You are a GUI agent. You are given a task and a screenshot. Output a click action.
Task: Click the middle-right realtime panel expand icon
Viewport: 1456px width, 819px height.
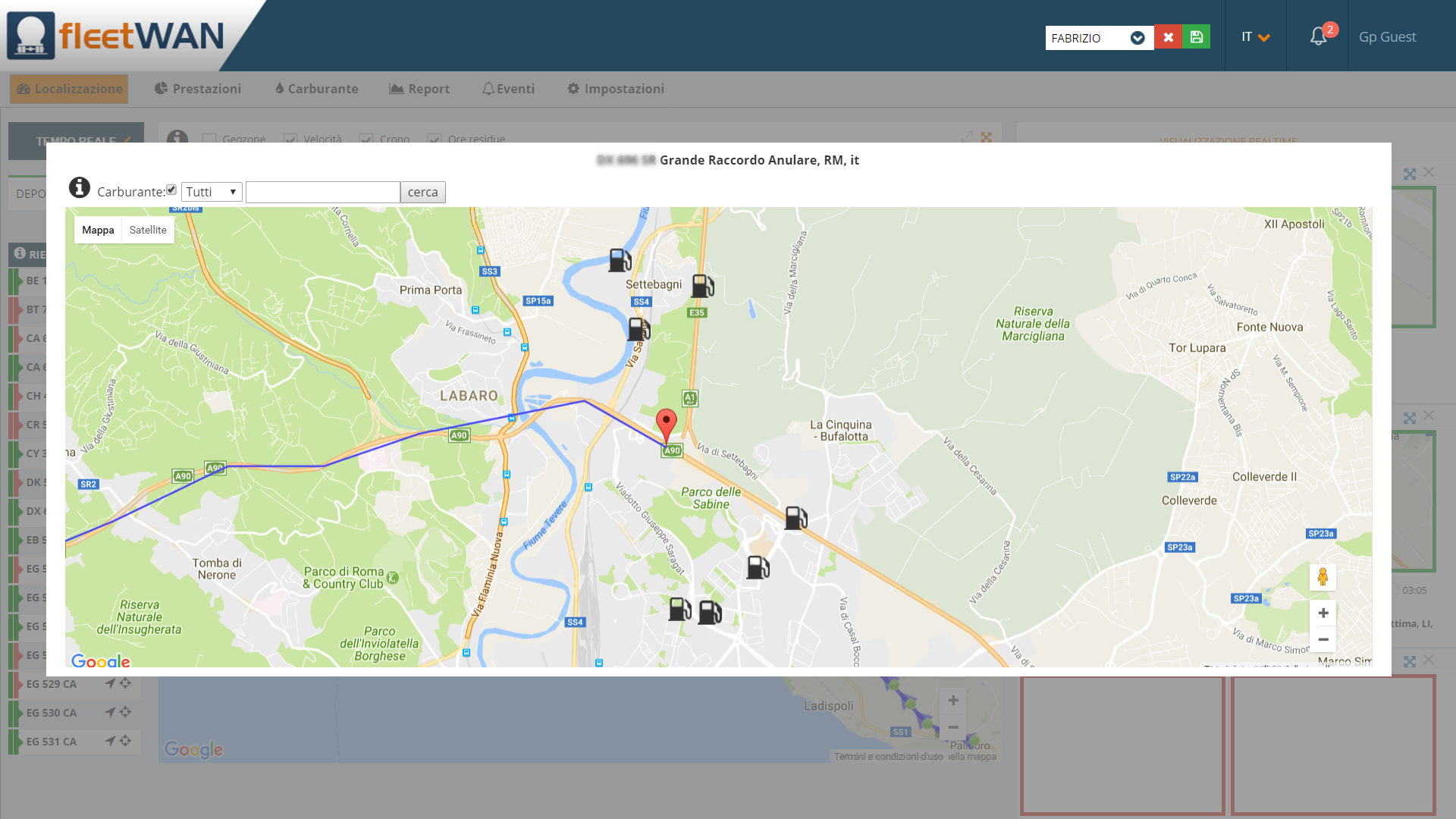pos(1410,418)
